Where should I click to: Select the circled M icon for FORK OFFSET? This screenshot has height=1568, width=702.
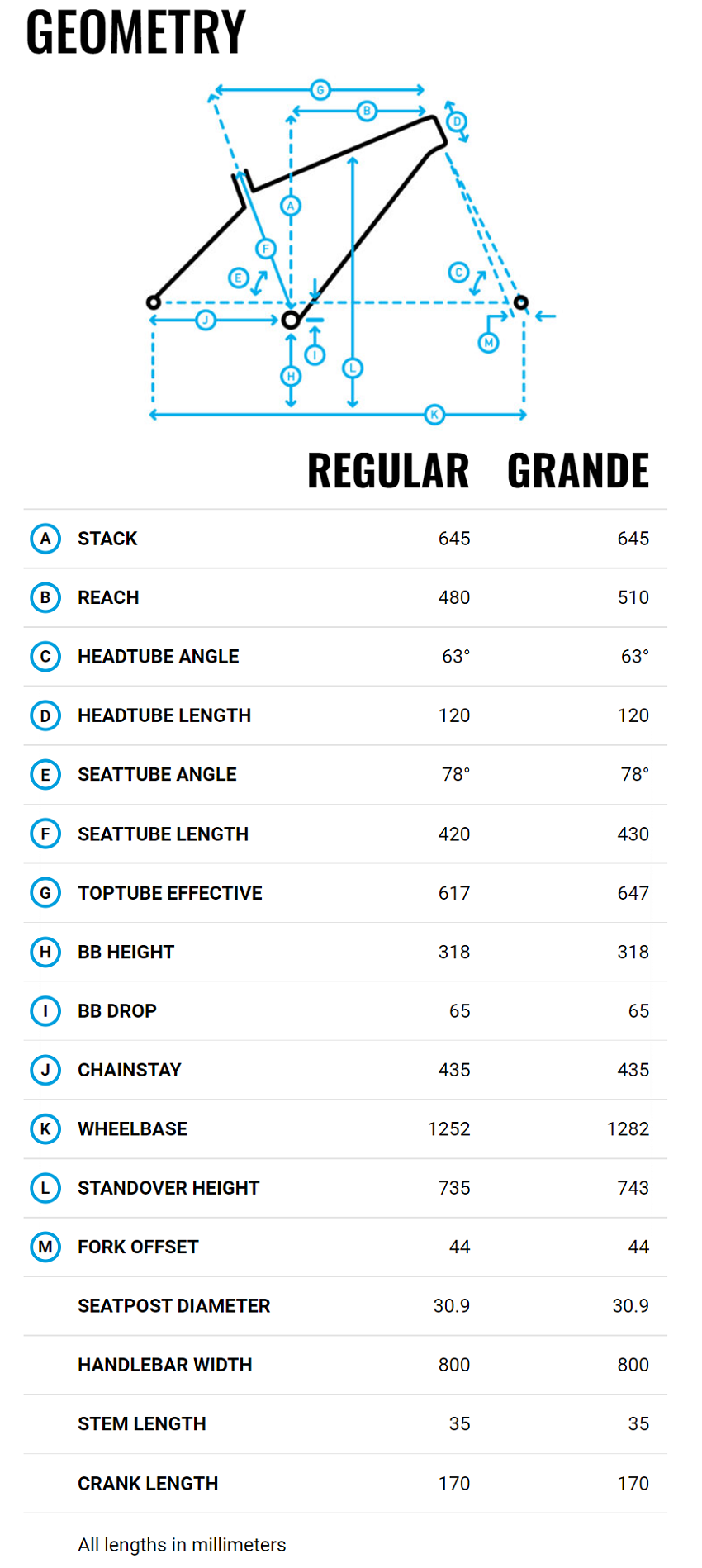pyautogui.click(x=45, y=1247)
